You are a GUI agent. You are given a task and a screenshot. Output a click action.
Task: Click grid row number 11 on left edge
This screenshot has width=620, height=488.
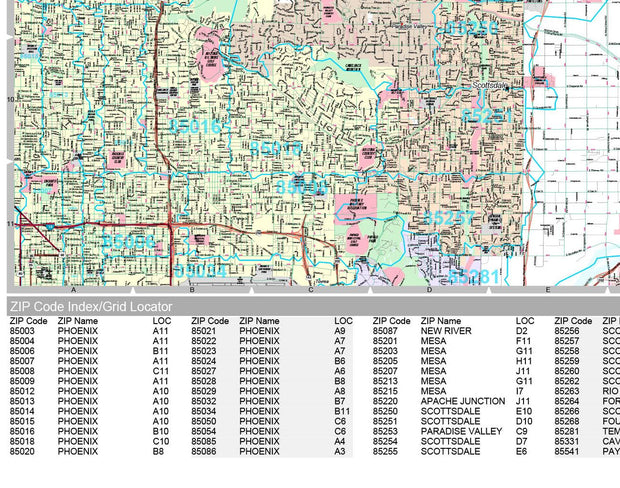coord(11,224)
